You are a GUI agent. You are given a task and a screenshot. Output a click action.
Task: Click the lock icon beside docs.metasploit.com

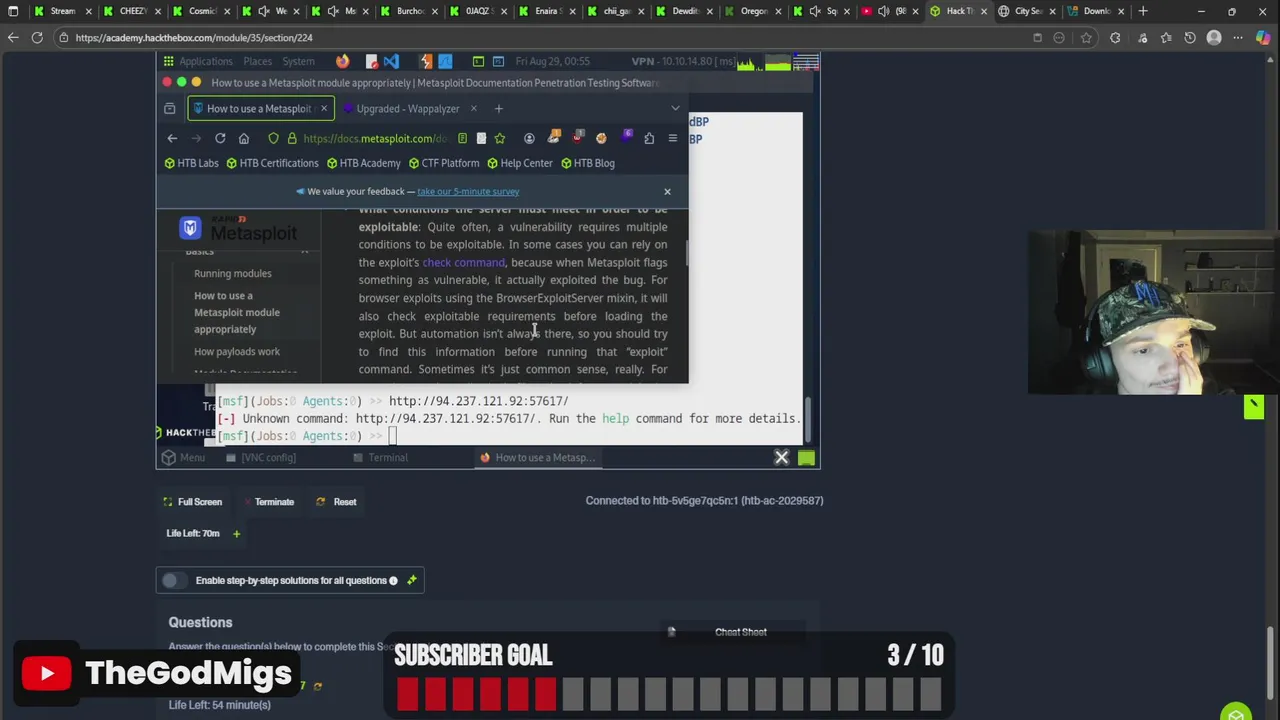[292, 138]
